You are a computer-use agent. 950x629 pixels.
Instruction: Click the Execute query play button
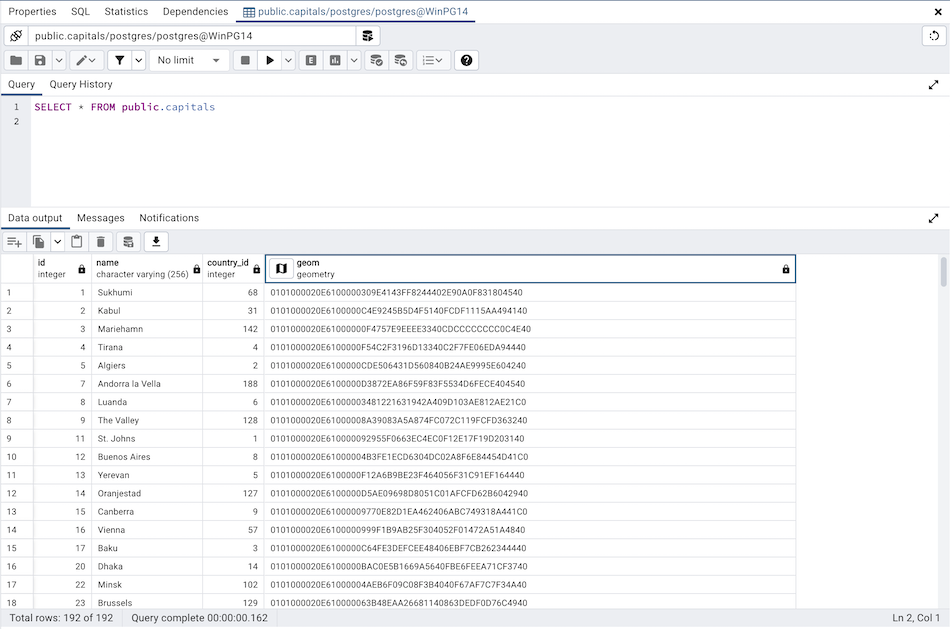[x=270, y=60]
